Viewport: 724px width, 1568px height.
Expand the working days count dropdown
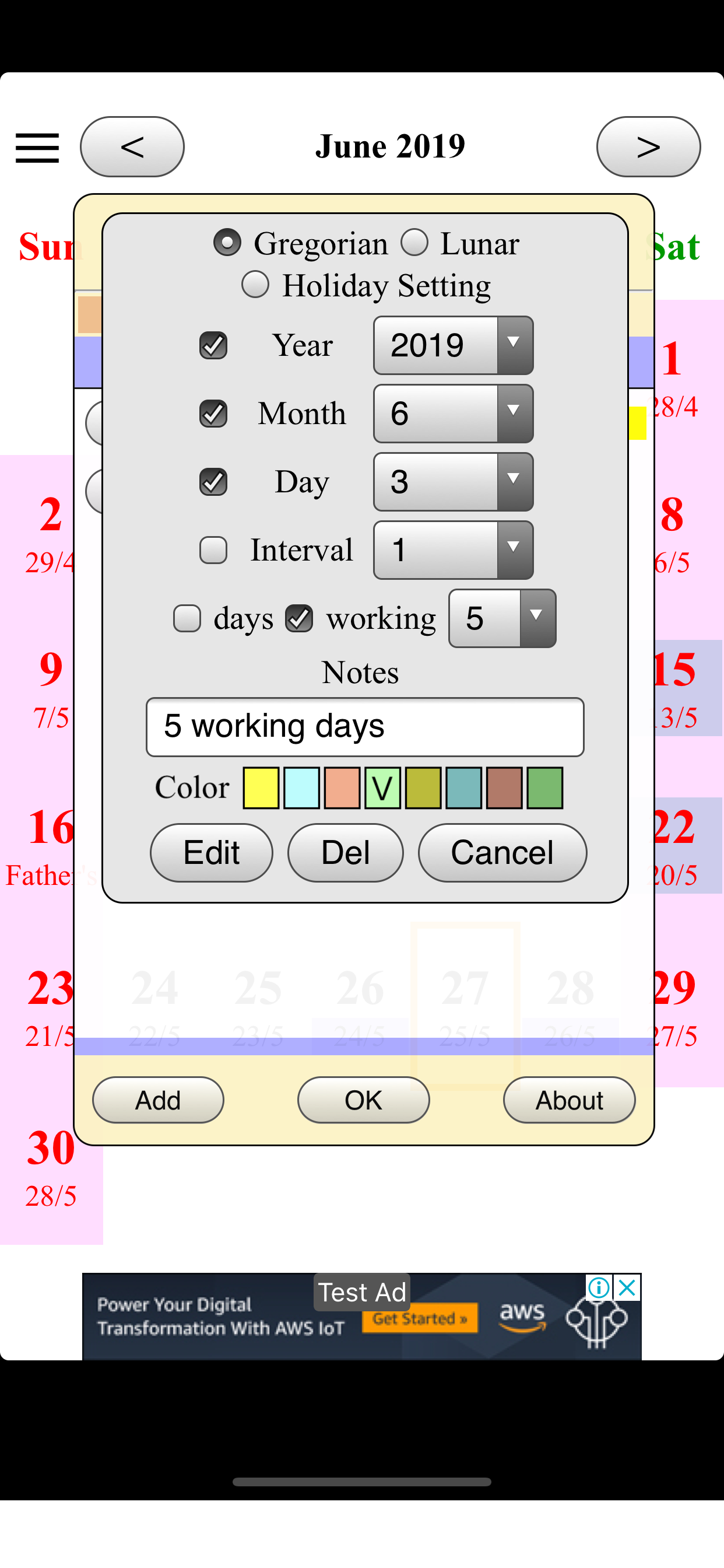pyautogui.click(x=502, y=618)
